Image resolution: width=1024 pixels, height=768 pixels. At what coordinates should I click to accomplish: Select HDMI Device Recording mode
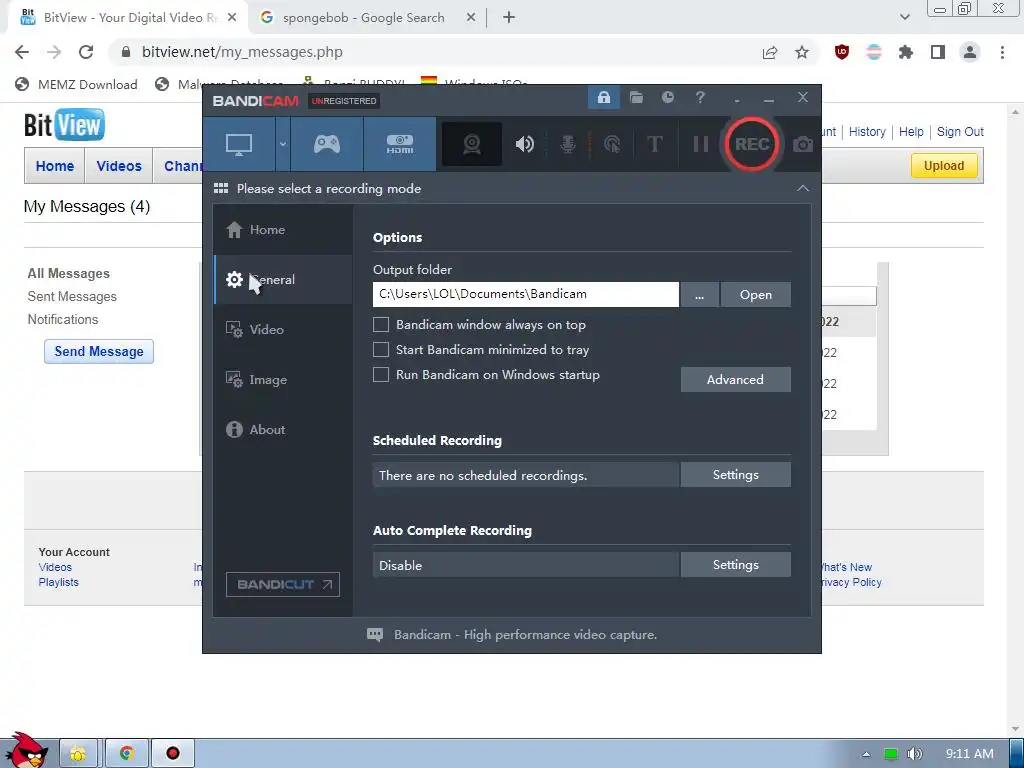tap(400, 144)
